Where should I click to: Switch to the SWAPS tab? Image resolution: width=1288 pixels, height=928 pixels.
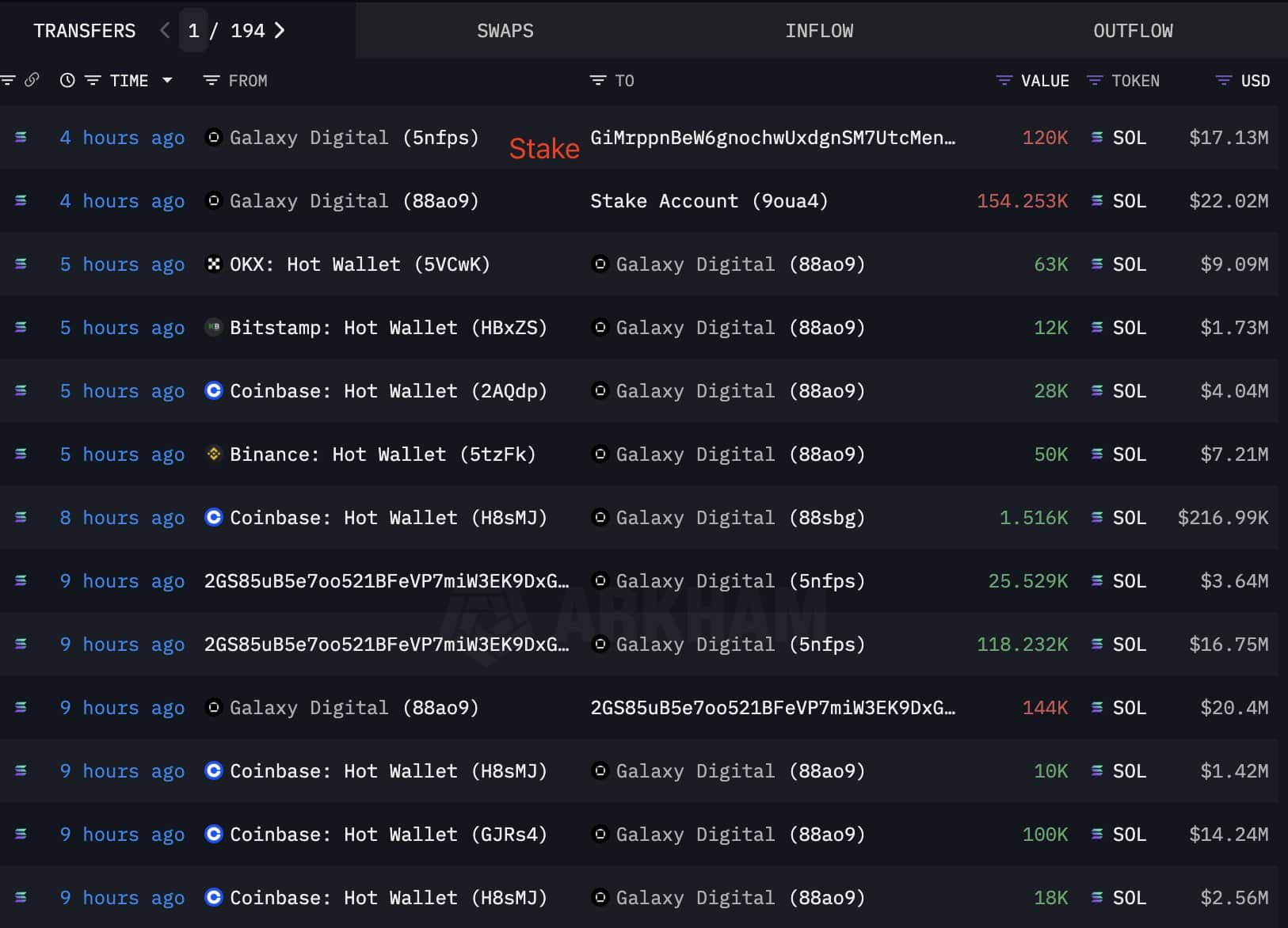tap(505, 30)
